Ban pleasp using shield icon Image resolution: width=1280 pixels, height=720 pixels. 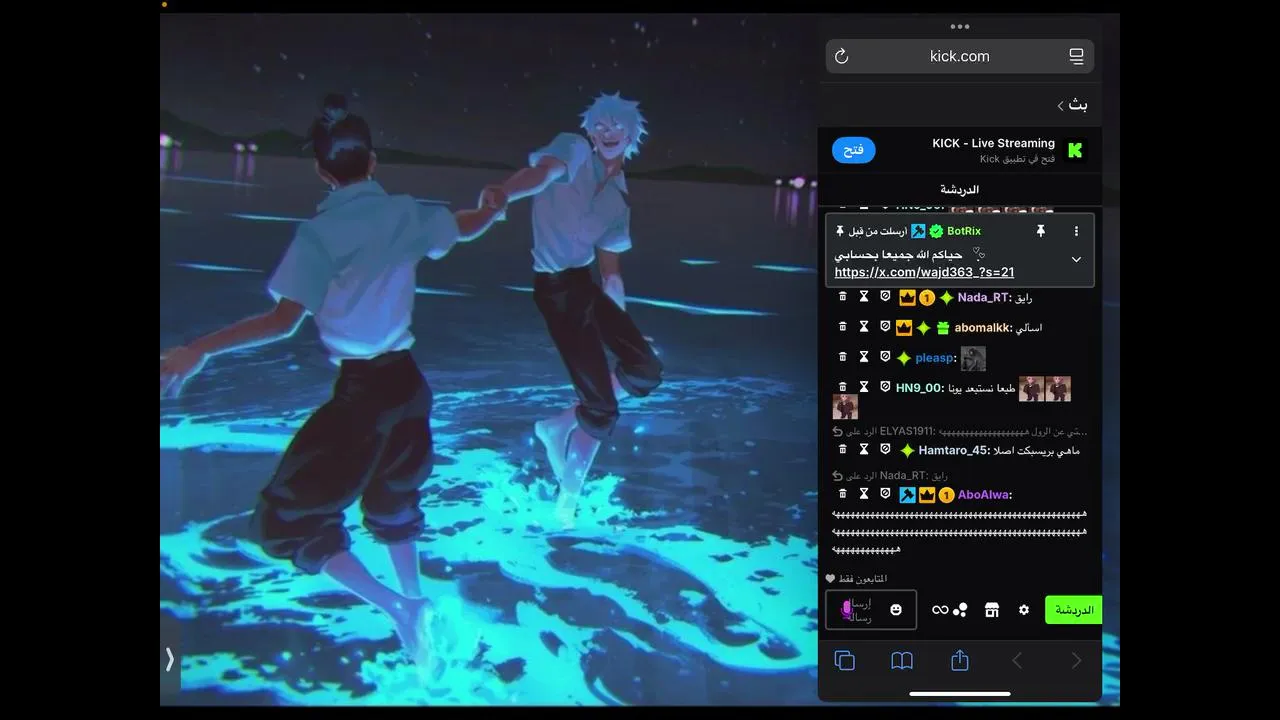(885, 357)
